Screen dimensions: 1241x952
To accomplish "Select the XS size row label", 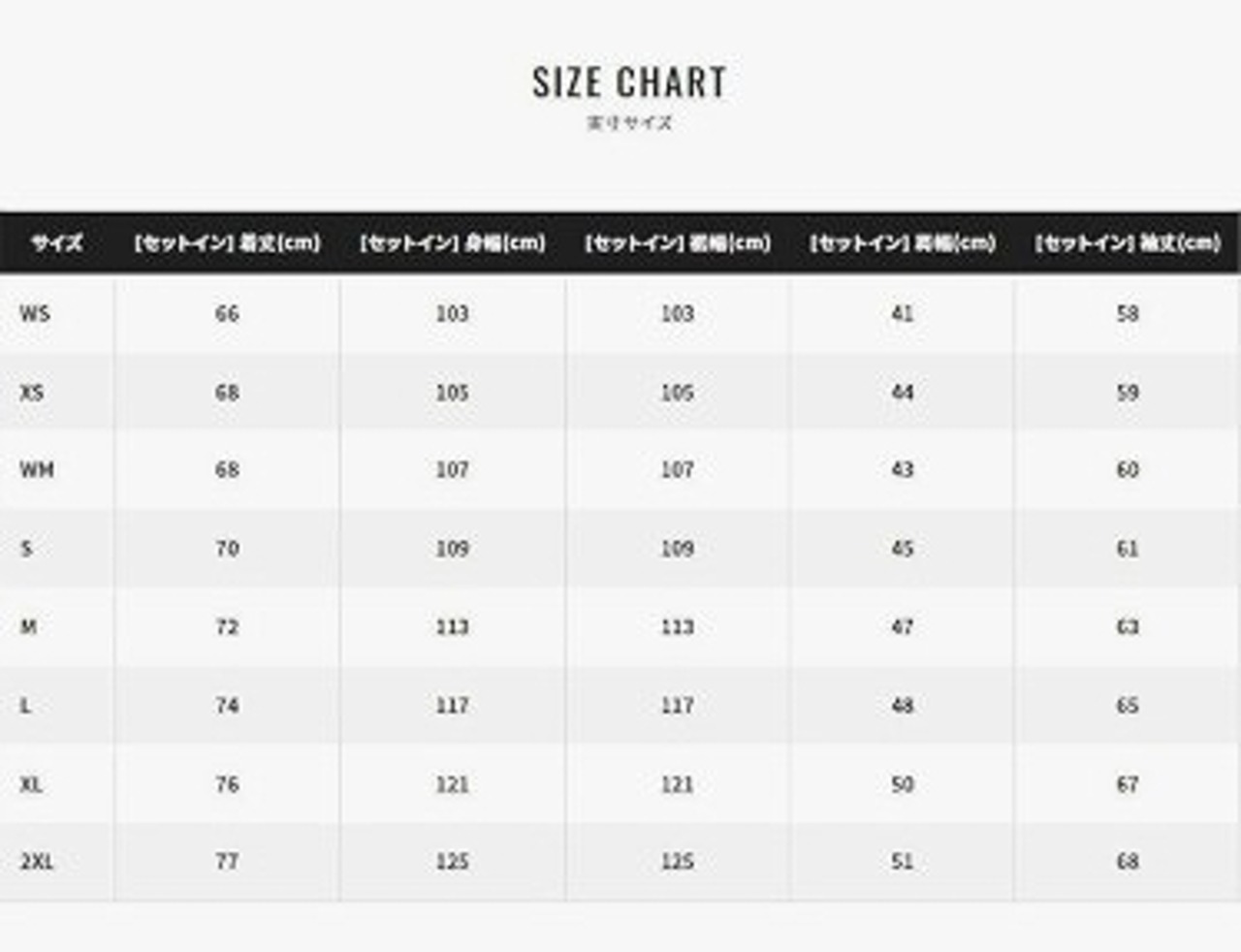I will [x=32, y=393].
